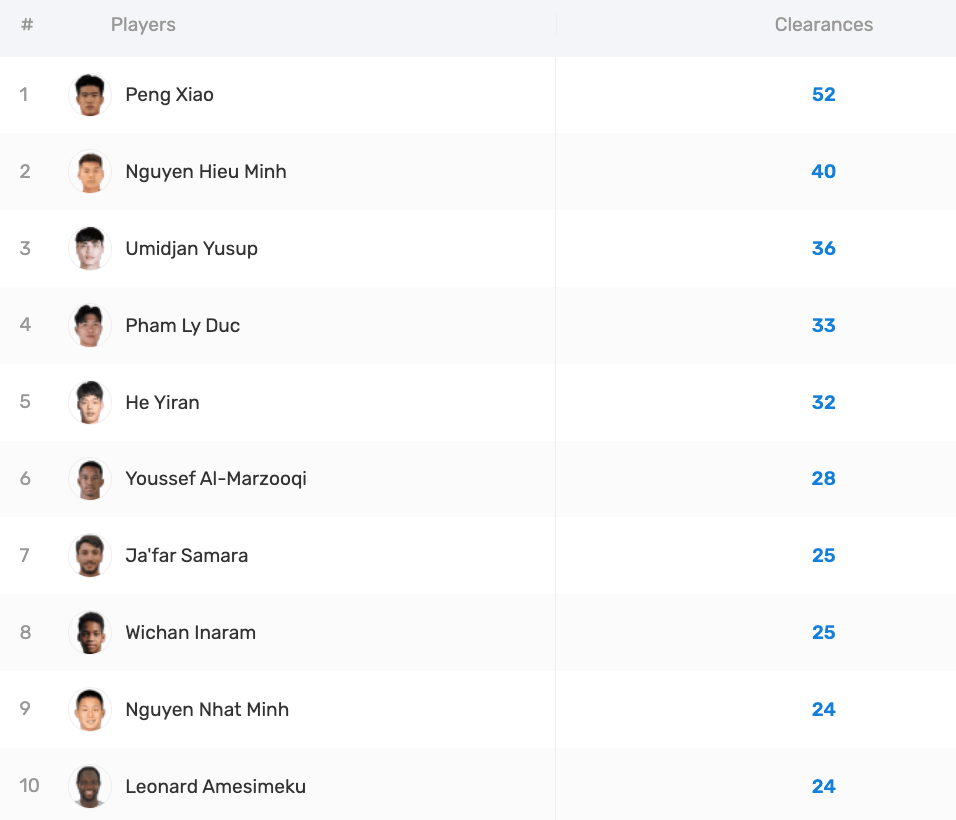Sort table by Clearances column header
The height and width of the screenshot is (820, 956).
click(x=824, y=24)
